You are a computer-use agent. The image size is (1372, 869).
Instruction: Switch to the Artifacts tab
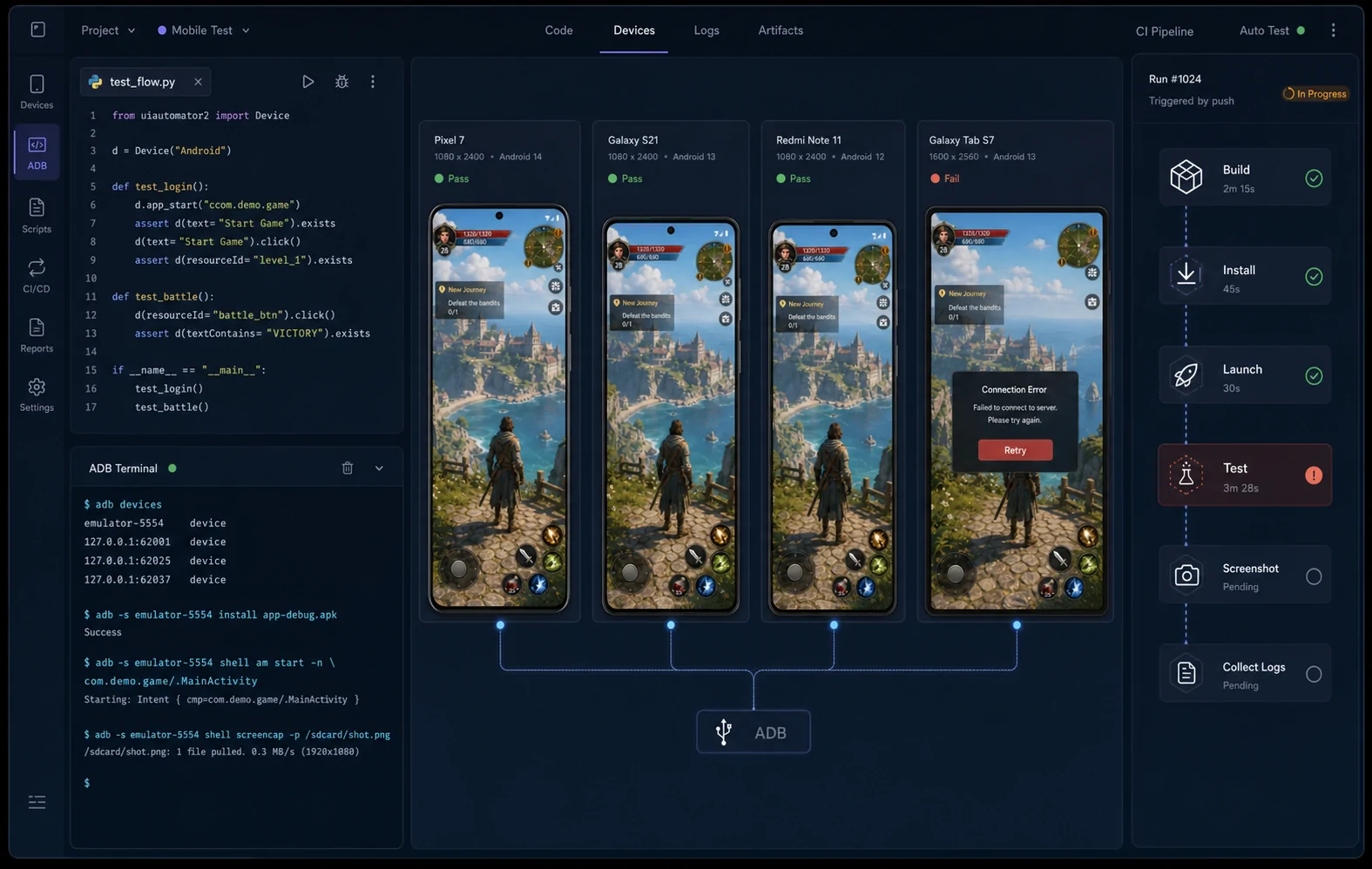[x=781, y=30]
